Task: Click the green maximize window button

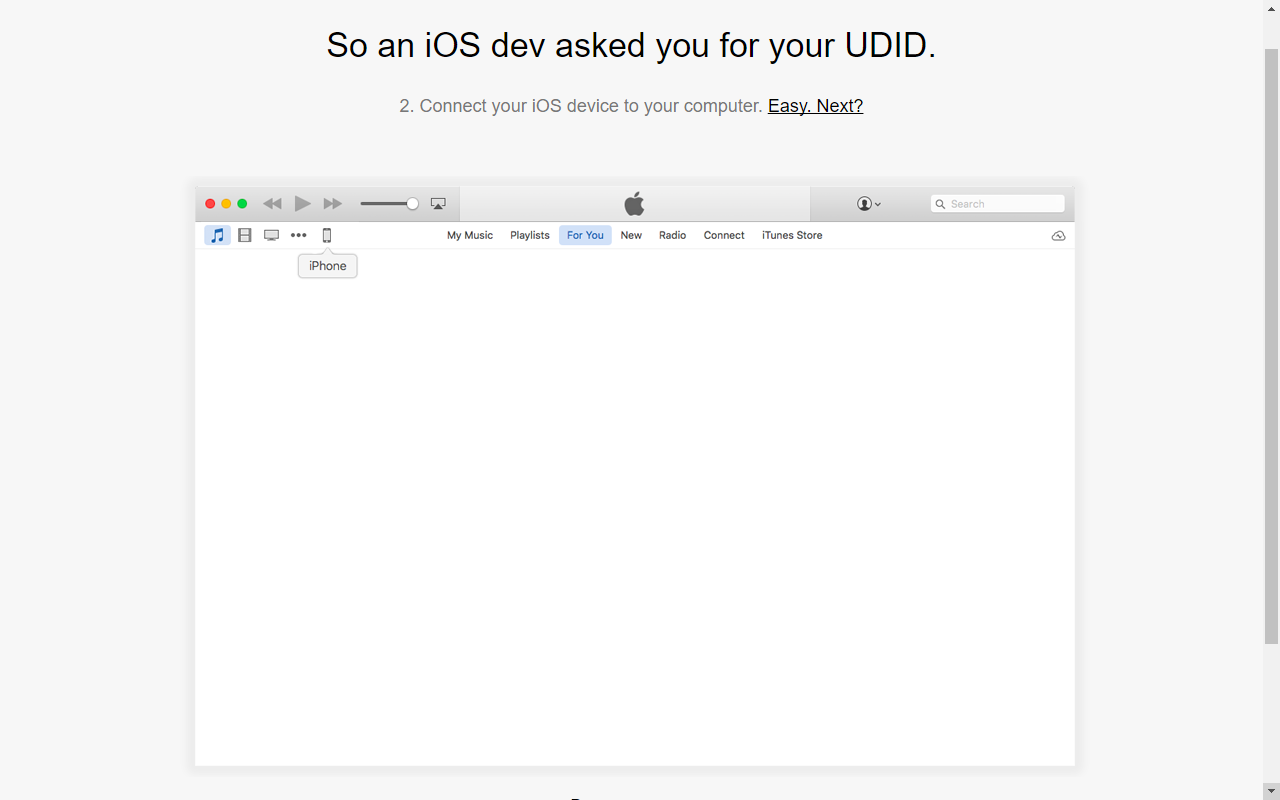Action: 242,204
